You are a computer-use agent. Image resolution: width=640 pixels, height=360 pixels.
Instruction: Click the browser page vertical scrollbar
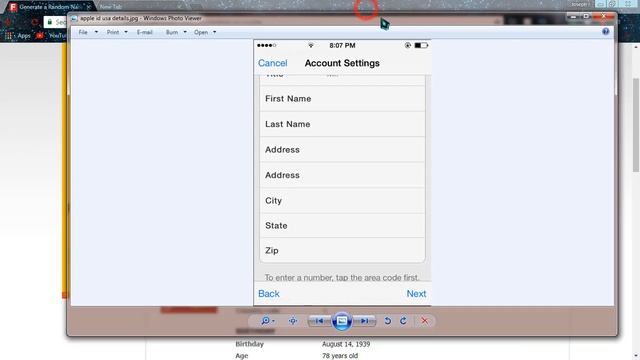(x=636, y=124)
